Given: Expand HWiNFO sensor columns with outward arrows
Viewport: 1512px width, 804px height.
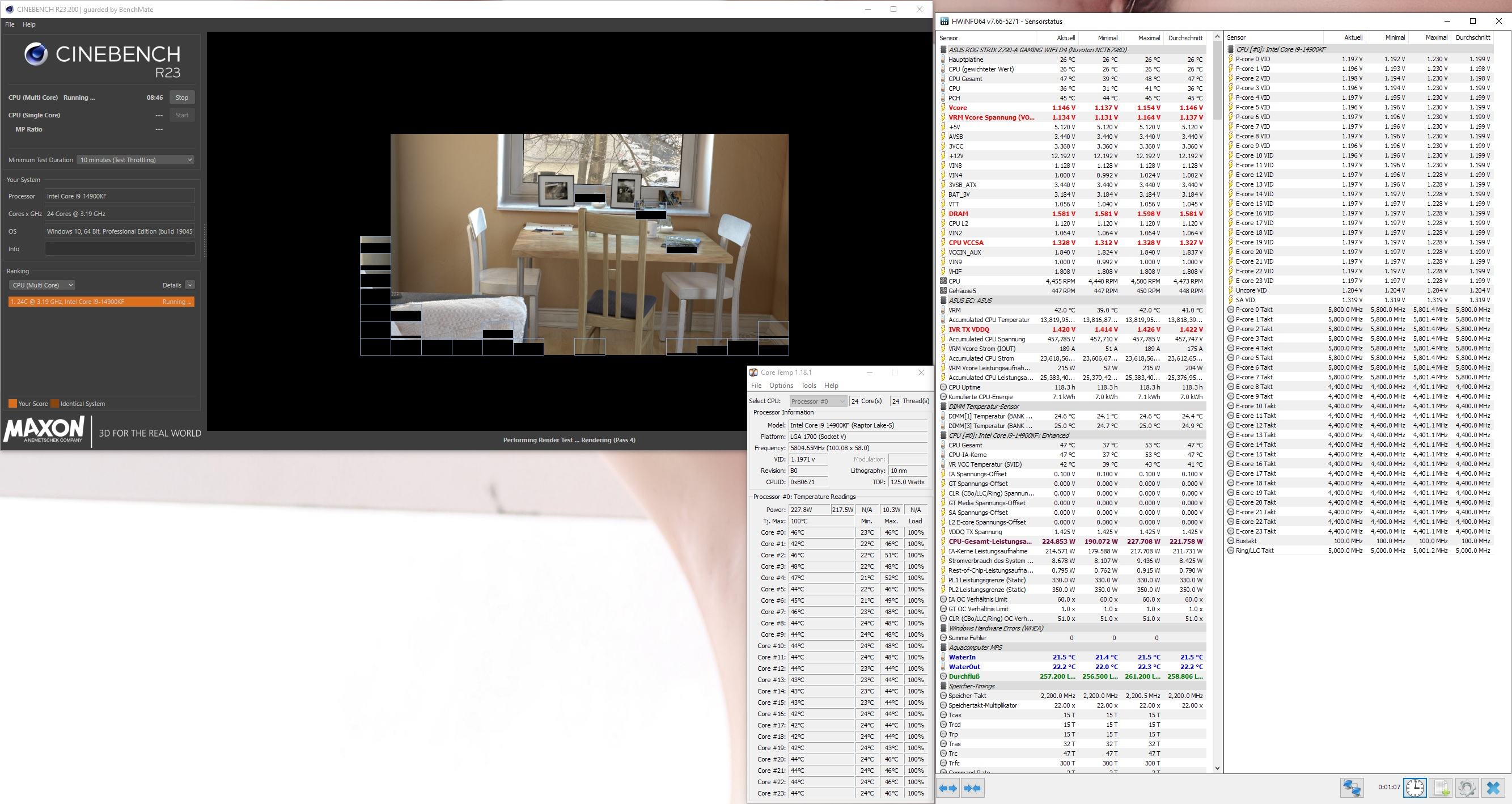Looking at the screenshot, I should pyautogui.click(x=947, y=788).
